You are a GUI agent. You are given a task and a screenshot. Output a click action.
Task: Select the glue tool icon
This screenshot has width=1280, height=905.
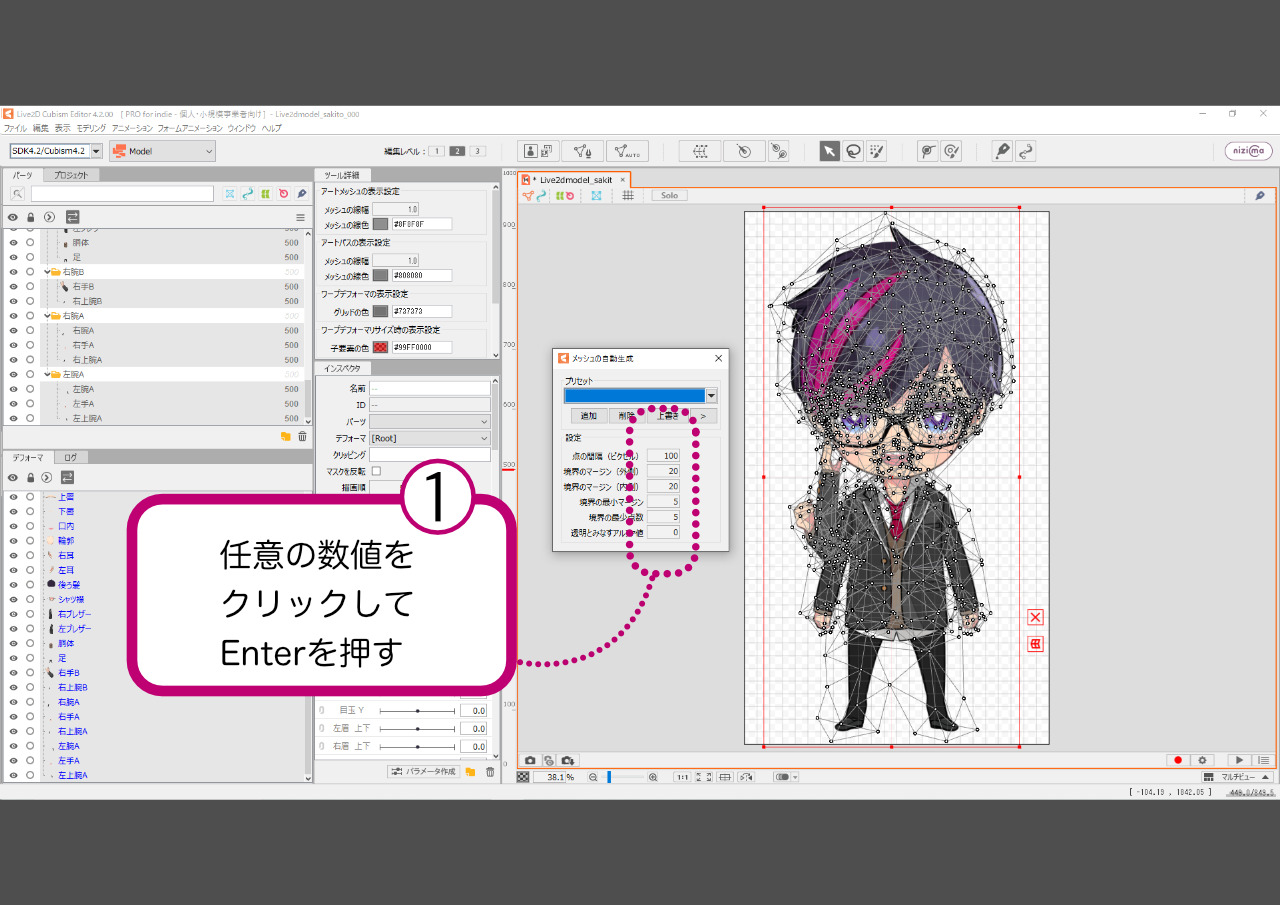coord(779,151)
